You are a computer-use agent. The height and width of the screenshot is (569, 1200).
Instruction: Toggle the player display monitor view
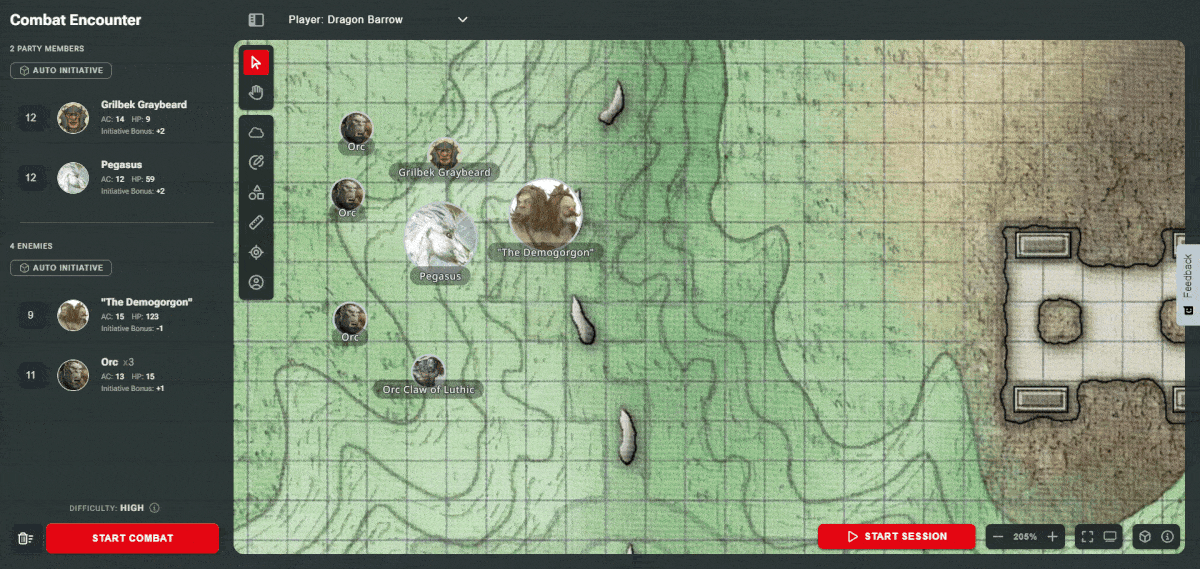1110,537
